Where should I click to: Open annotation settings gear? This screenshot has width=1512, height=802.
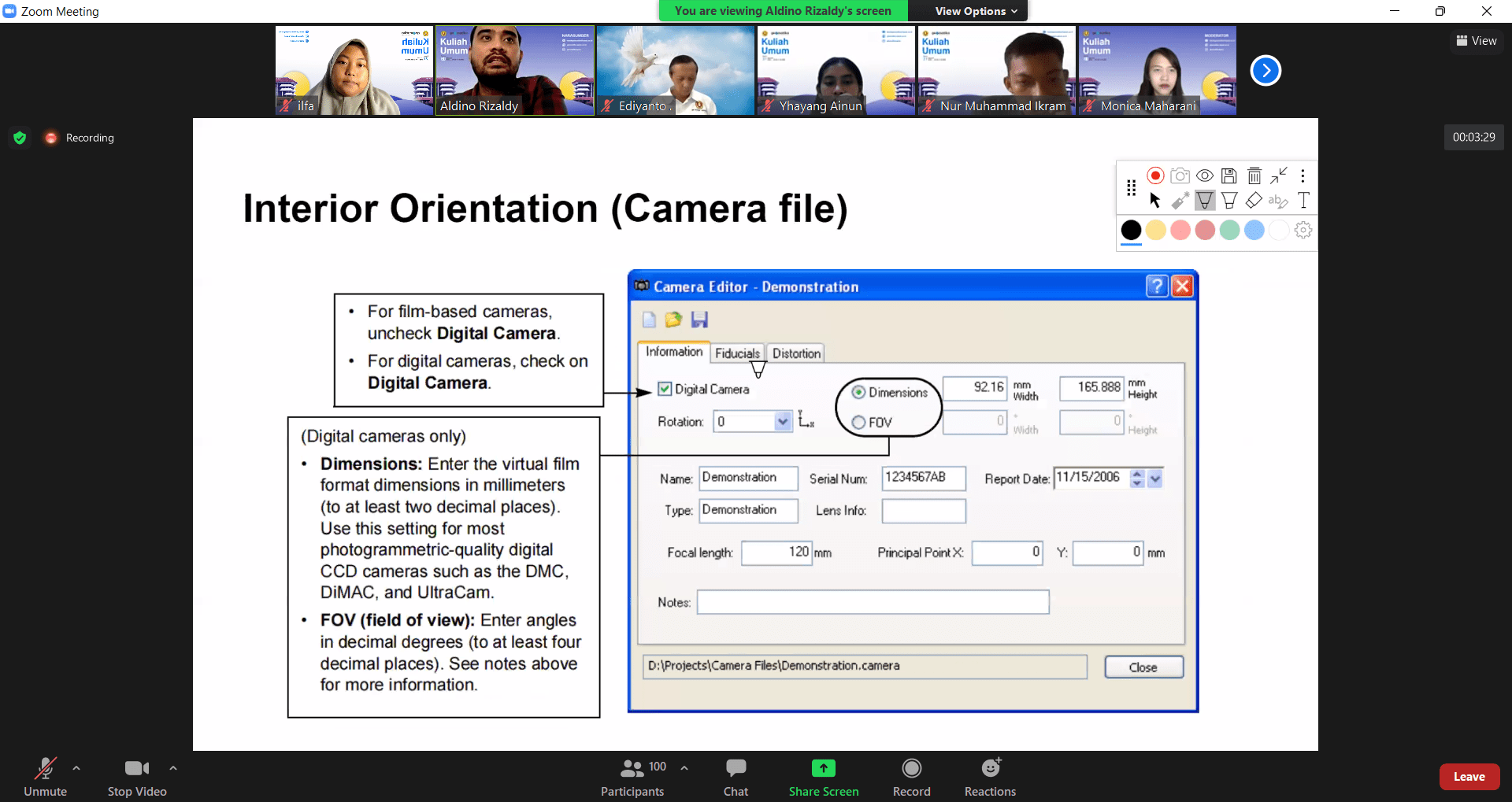coord(1303,230)
